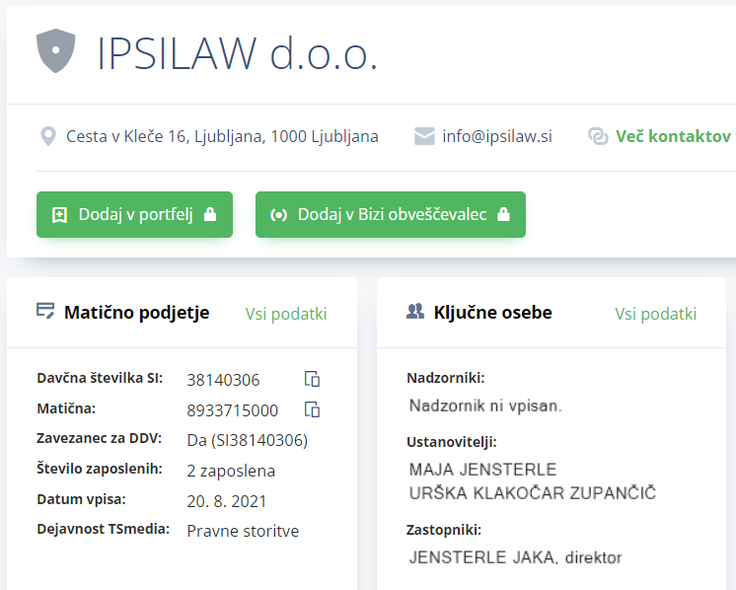Image resolution: width=736 pixels, height=590 pixels.
Task: Click the Število zaposlenih: label
Action: pyautogui.click(x=100, y=468)
